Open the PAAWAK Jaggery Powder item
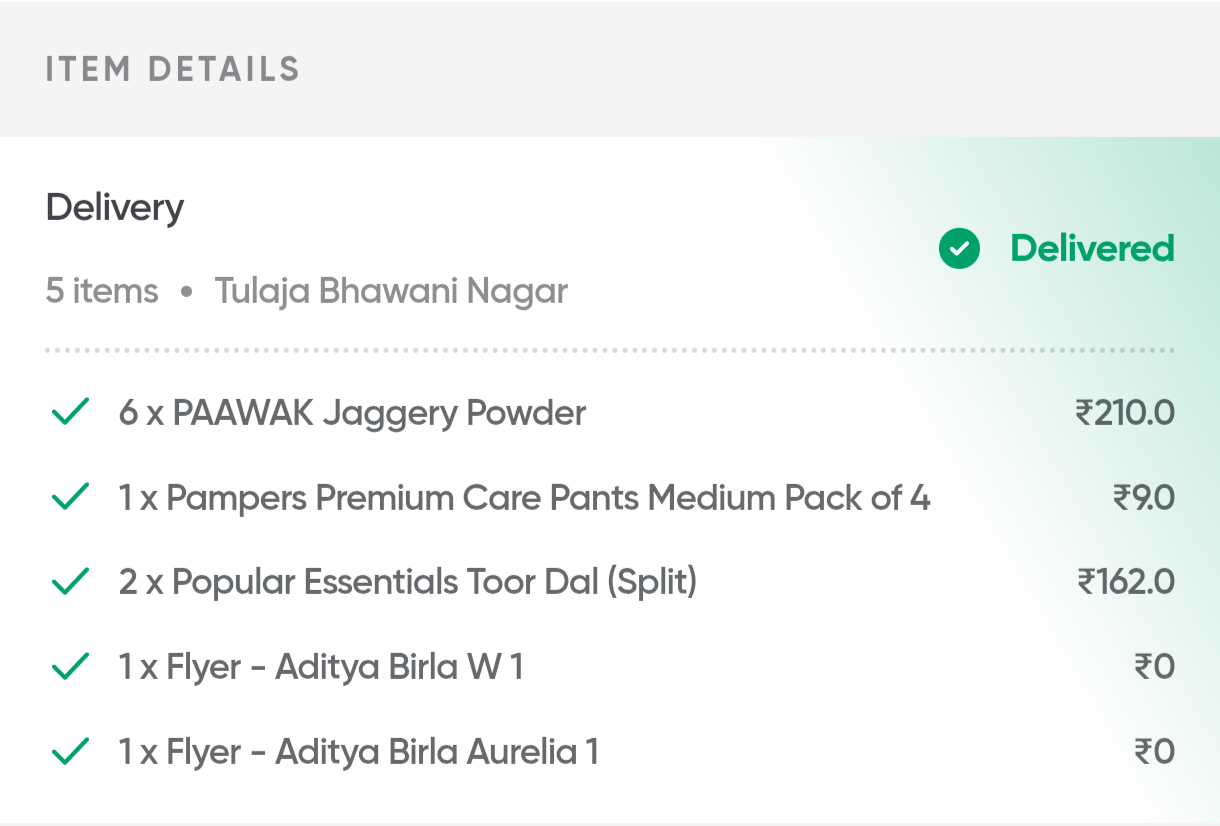Screen dimensions: 1220x826 pos(352,412)
